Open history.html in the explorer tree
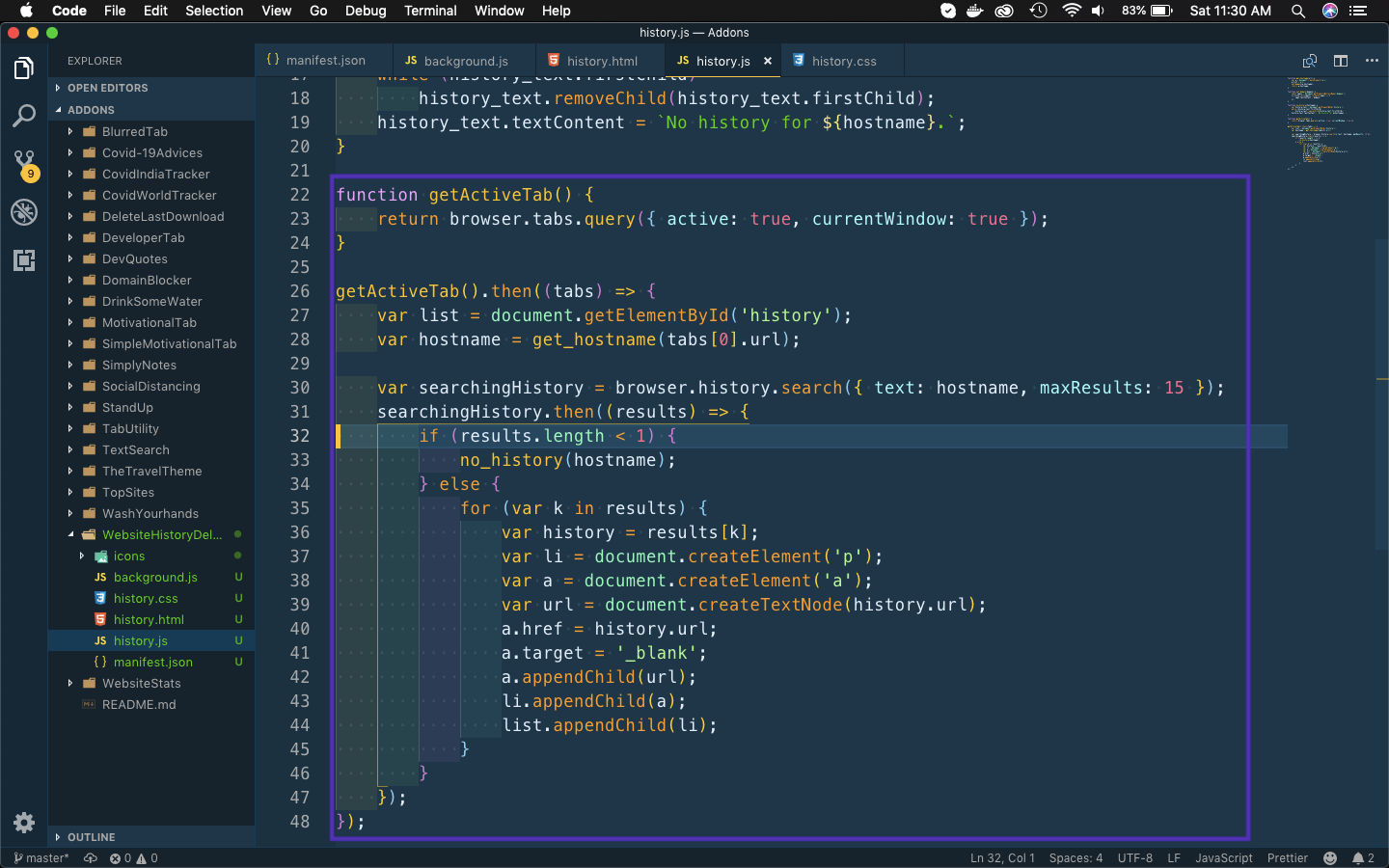The width and height of the screenshot is (1389, 868). (151, 619)
